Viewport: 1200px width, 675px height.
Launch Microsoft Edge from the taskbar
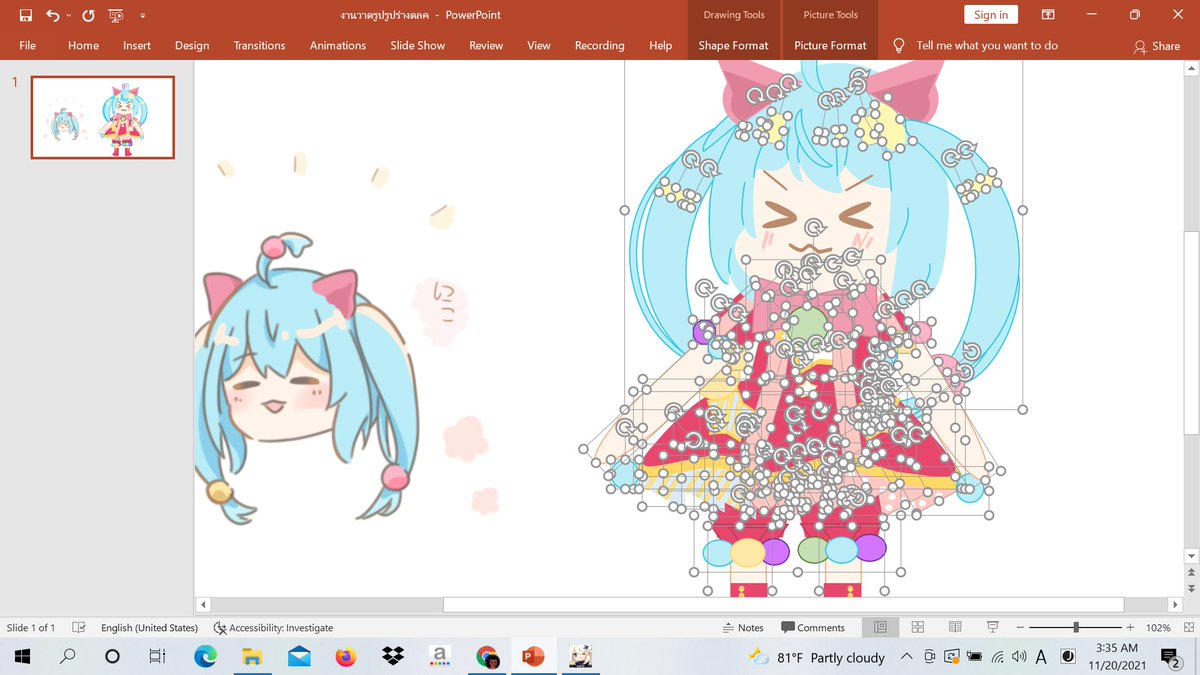[x=205, y=657]
